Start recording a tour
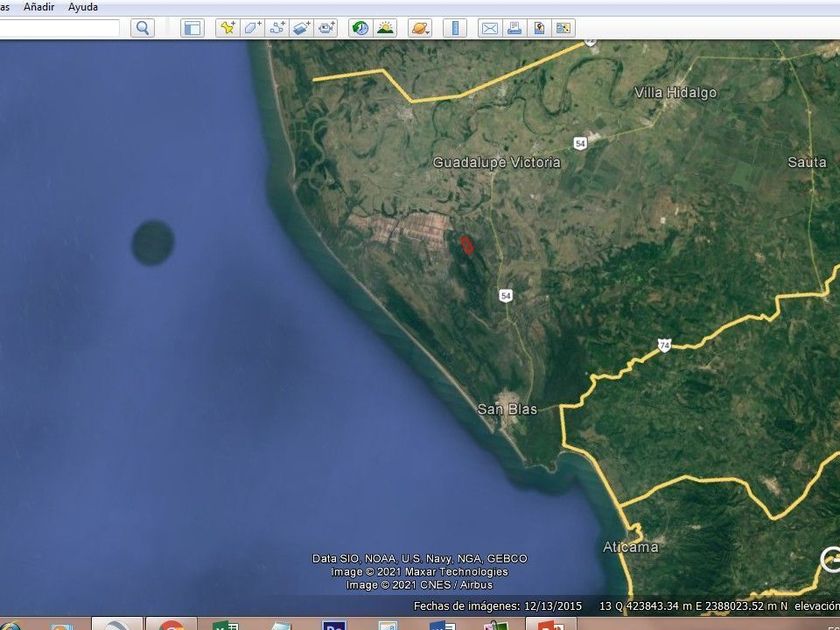Image resolution: width=840 pixels, height=630 pixels. (x=327, y=28)
